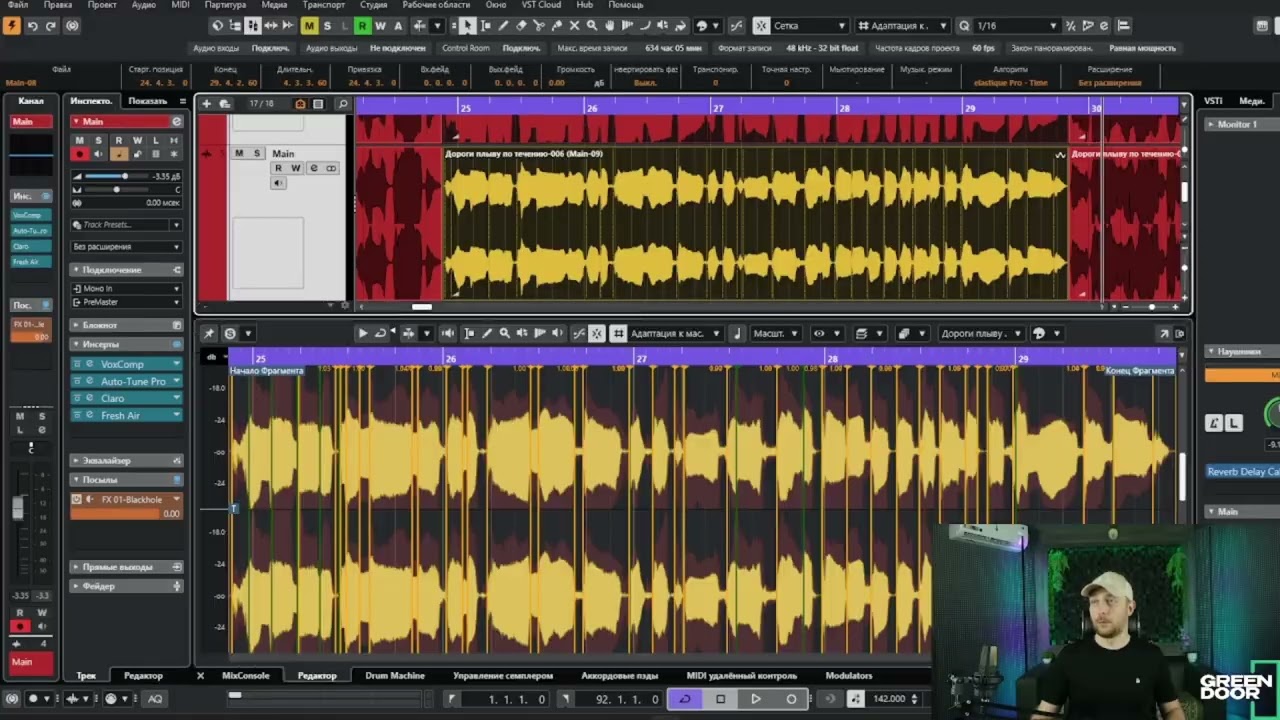Toggle the transport Cycle loop button
1280x720 pixels.
[685, 699]
